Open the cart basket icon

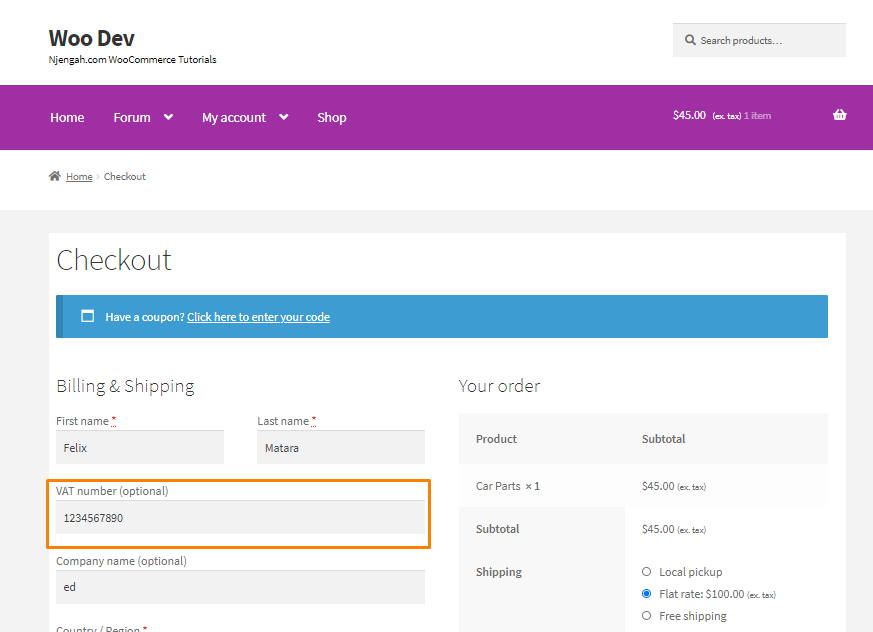point(840,115)
